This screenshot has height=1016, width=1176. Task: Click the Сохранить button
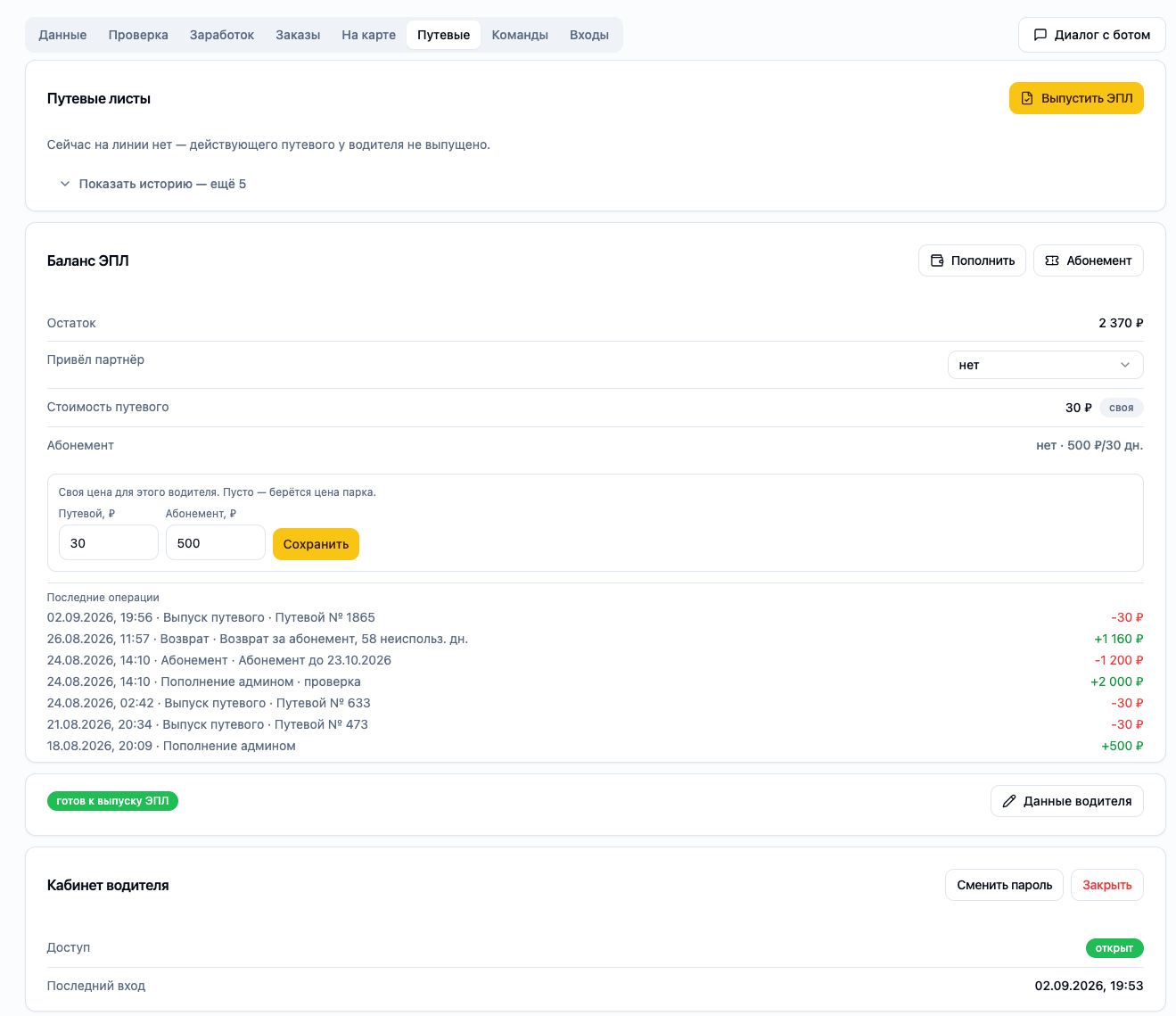316,544
